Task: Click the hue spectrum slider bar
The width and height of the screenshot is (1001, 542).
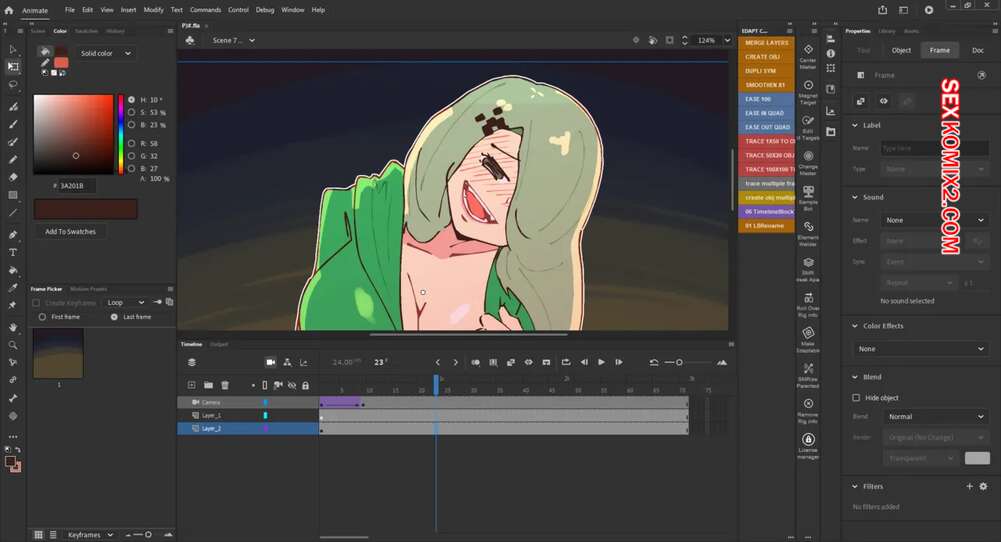Action: [x=121, y=135]
